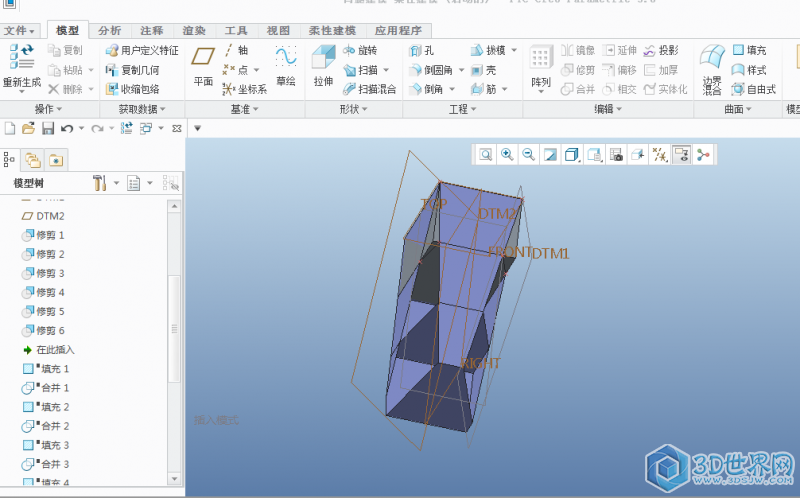Toggle annotation display in the view toolbar
The width and height of the screenshot is (800, 498).
coord(682,154)
